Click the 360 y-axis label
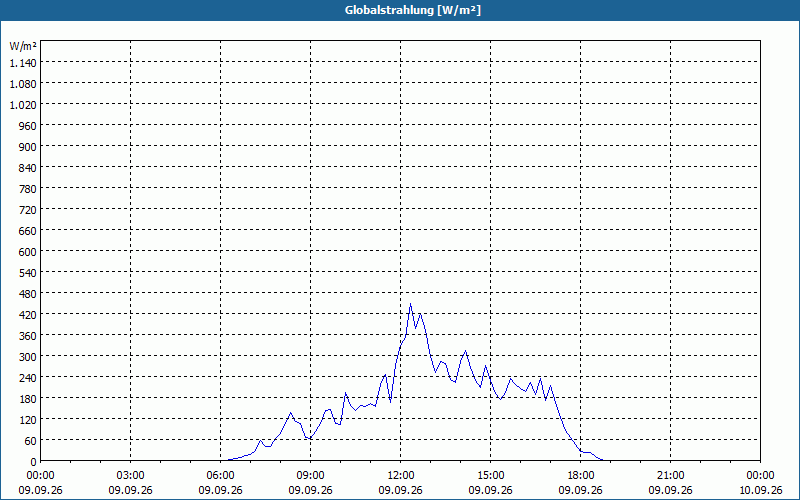The height and width of the screenshot is (500, 800). click(28, 336)
